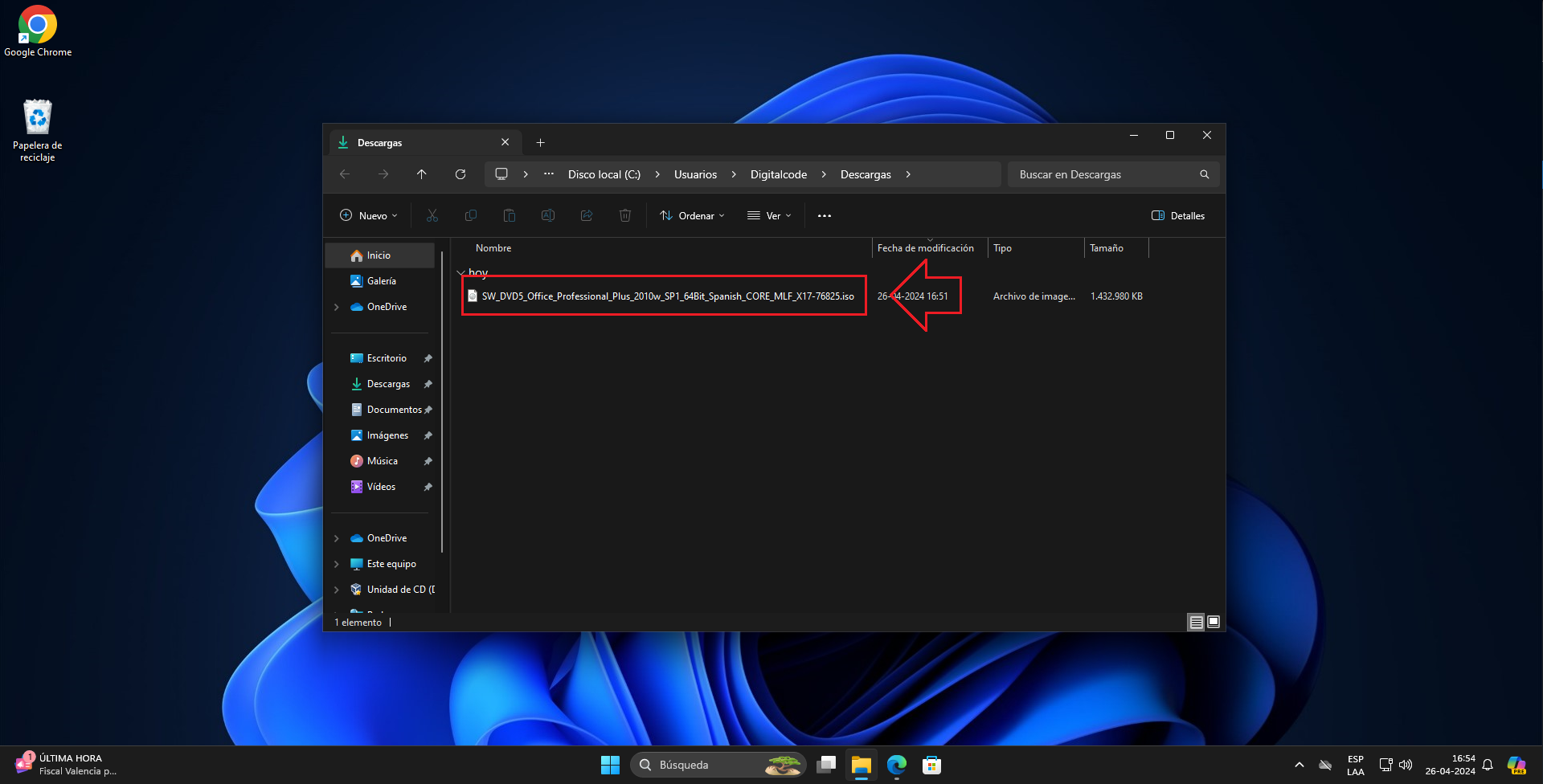Open Música quick access folder

tap(380, 461)
